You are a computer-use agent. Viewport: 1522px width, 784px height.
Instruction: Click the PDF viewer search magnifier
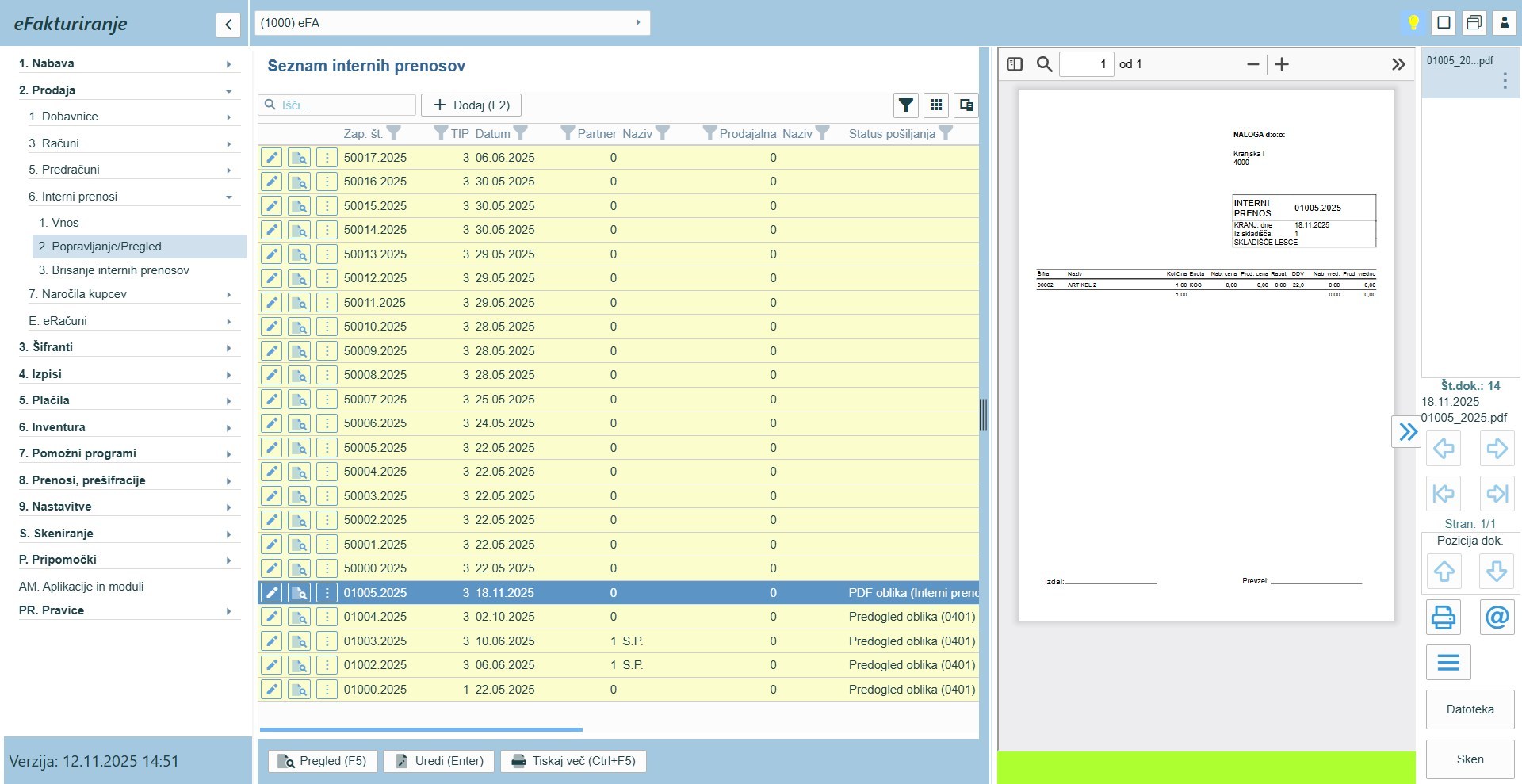coord(1045,64)
